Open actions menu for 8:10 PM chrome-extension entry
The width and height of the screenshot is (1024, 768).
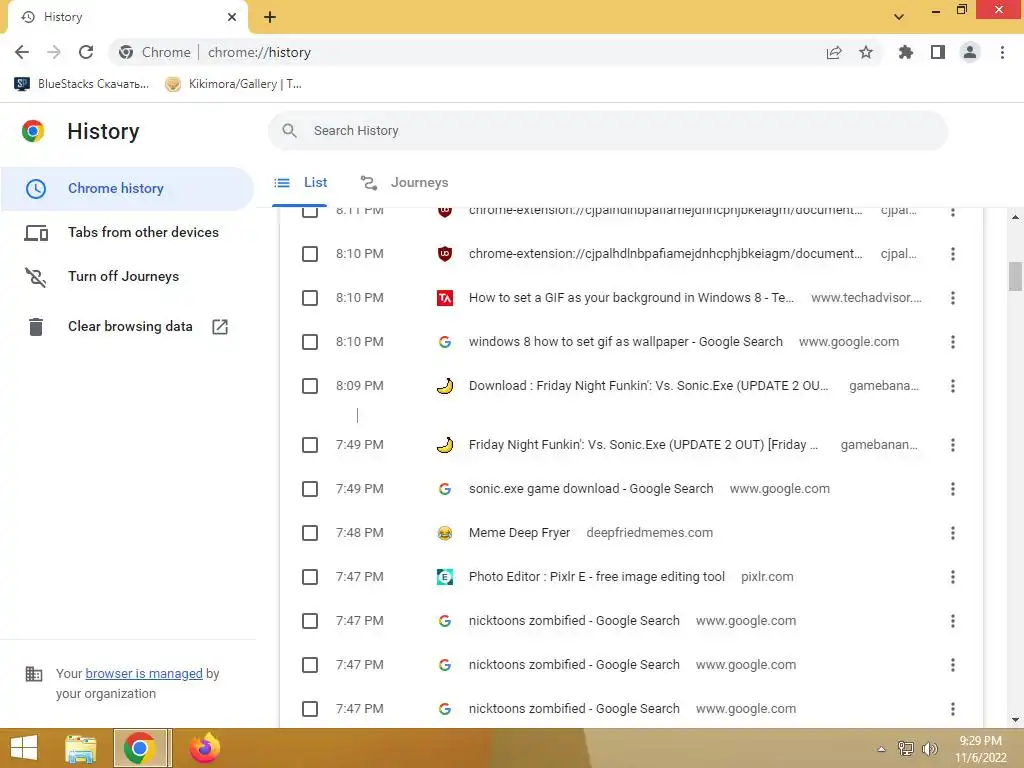click(953, 254)
